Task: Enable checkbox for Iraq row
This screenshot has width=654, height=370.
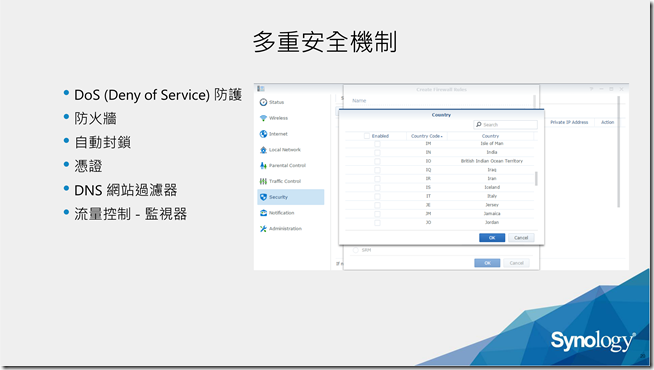Action: pyautogui.click(x=377, y=170)
